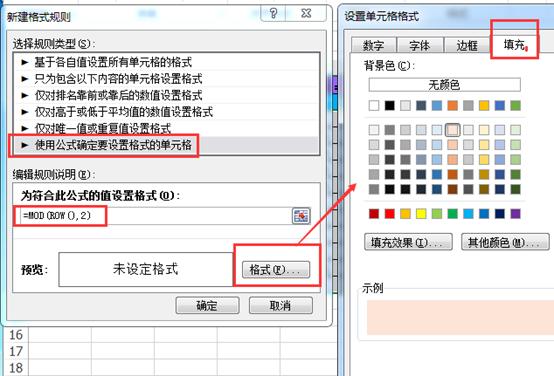
Task: Select rule type 仅对高于或低于平均值的数值设置格式
Action: coord(166,112)
